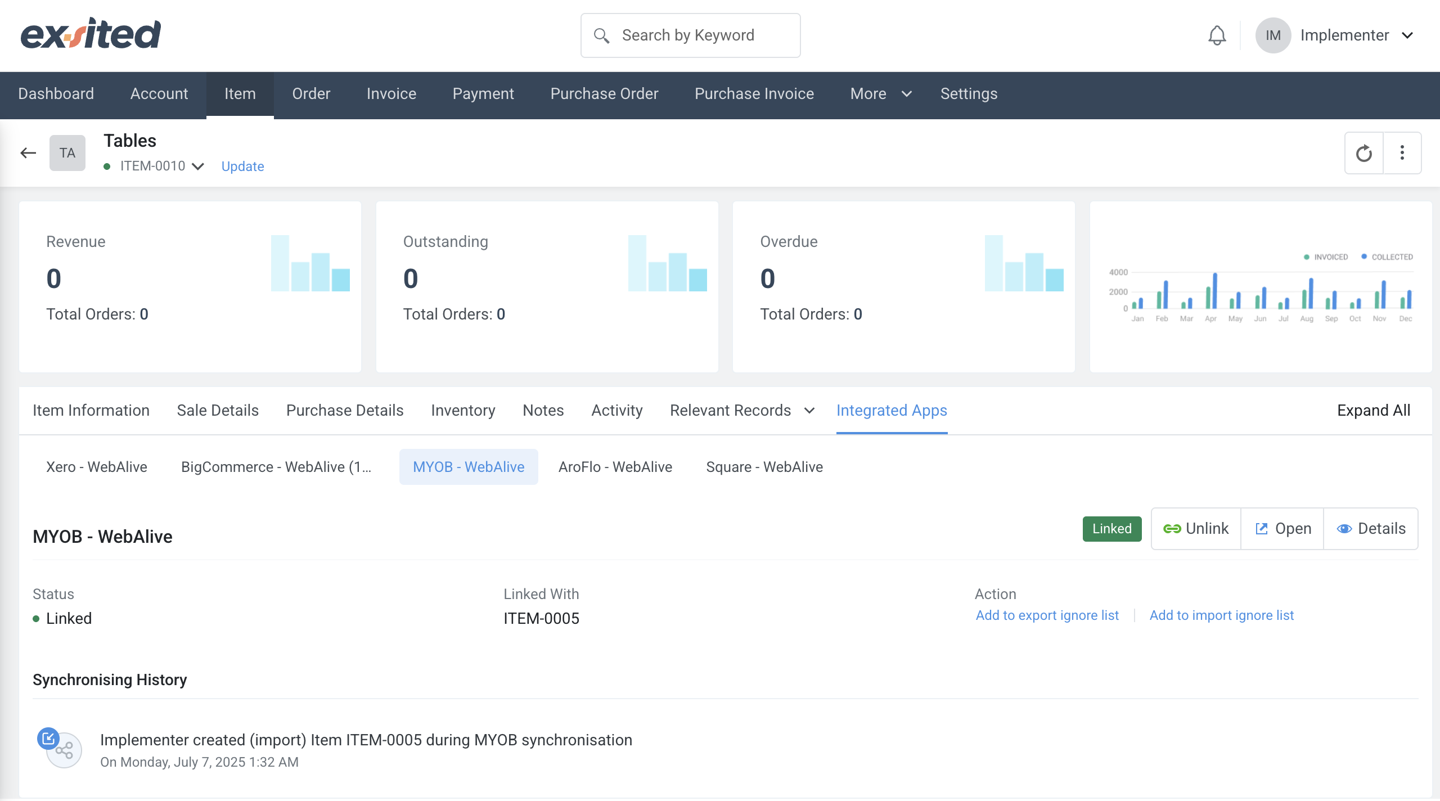Go to Purchase Order
Screen dimensions: 1440x801
tap(604, 94)
